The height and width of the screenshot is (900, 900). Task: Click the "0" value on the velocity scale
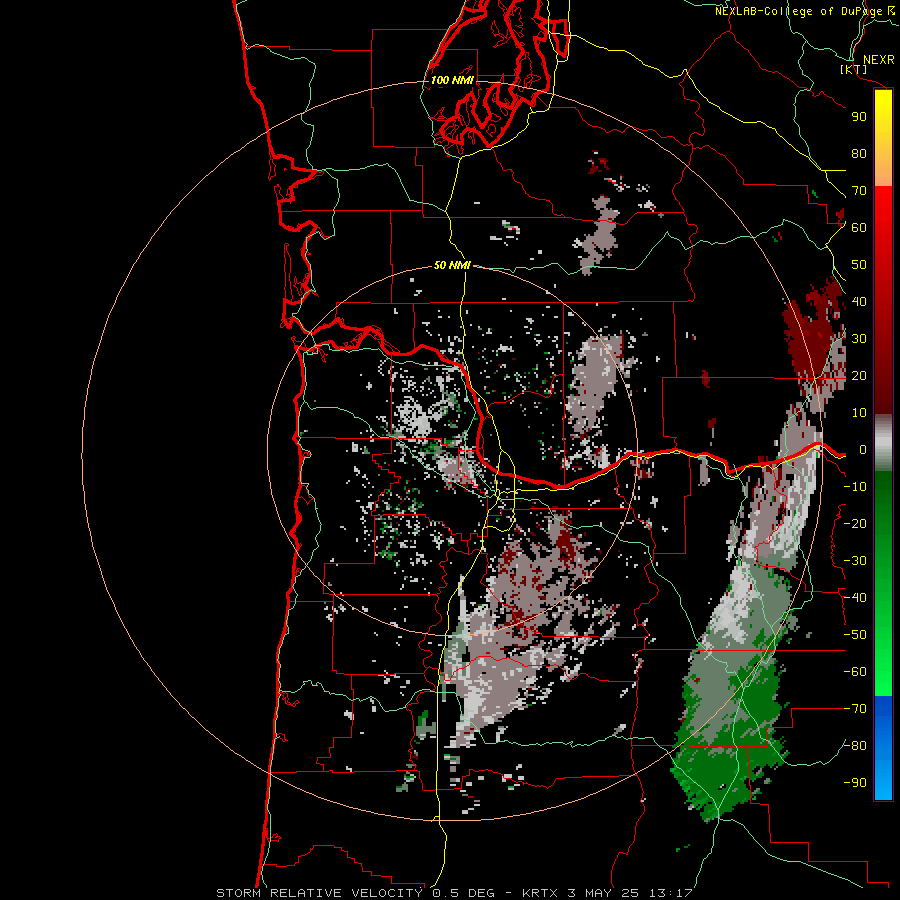[862, 450]
